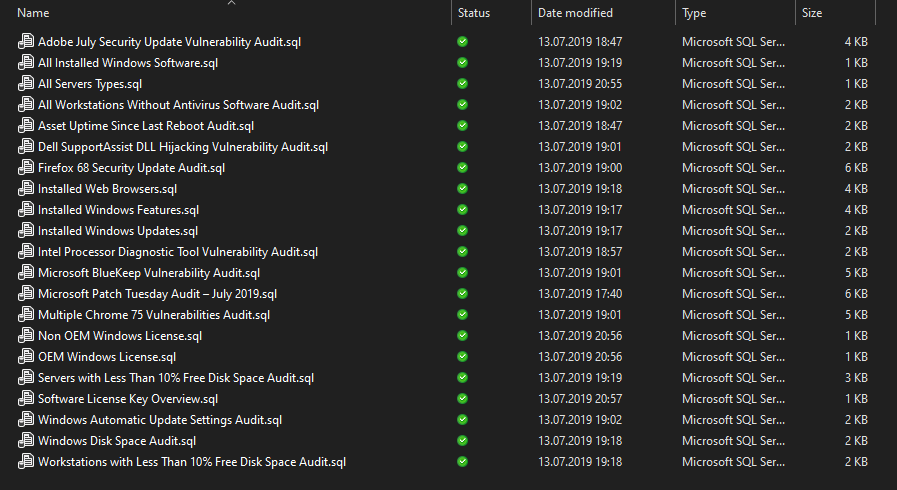Toggle sort direction using arrow above Name header
Image resolution: width=897 pixels, height=490 pixels.
point(232,3)
